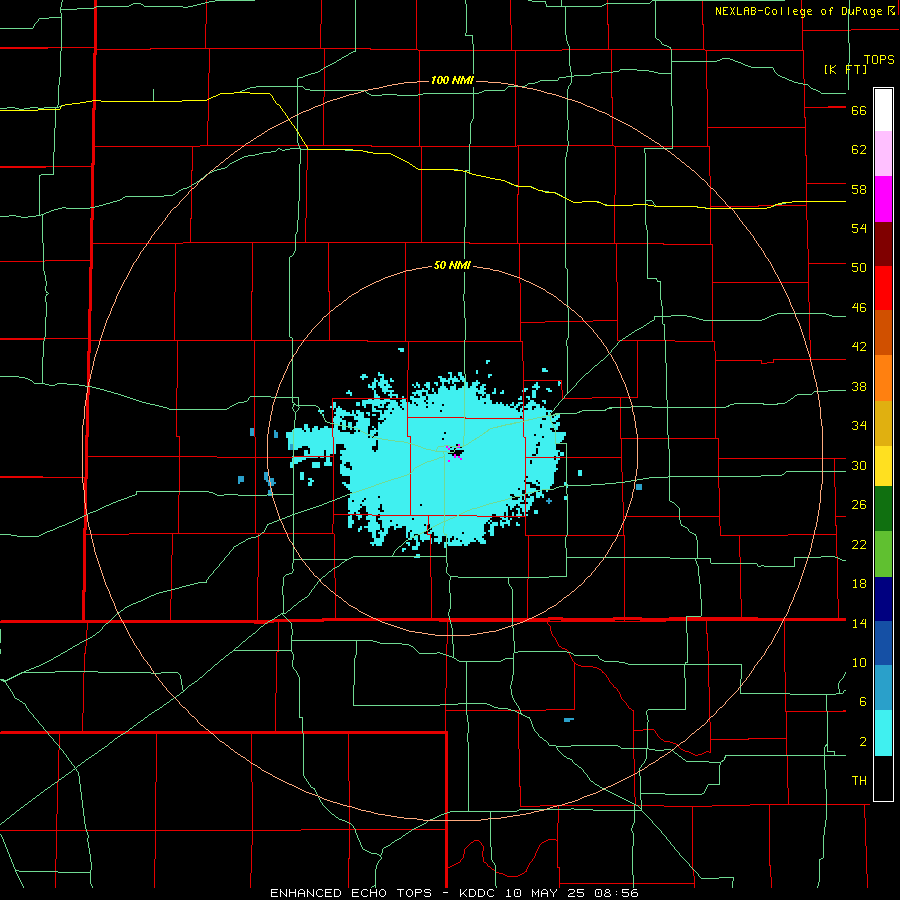This screenshot has width=900, height=900.
Task: Click the [K FT] units label
Action: click(845, 69)
